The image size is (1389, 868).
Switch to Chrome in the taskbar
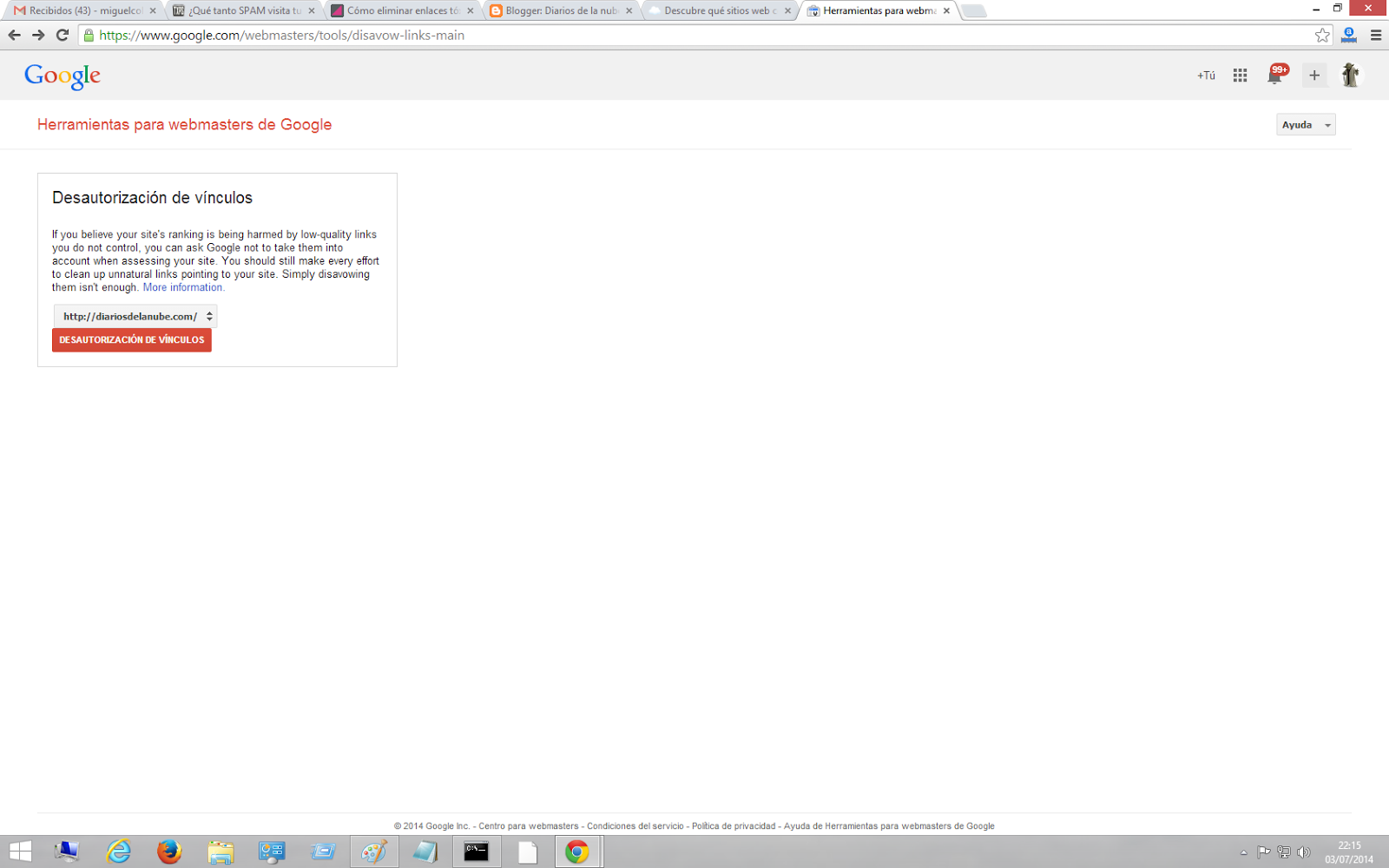click(x=577, y=852)
